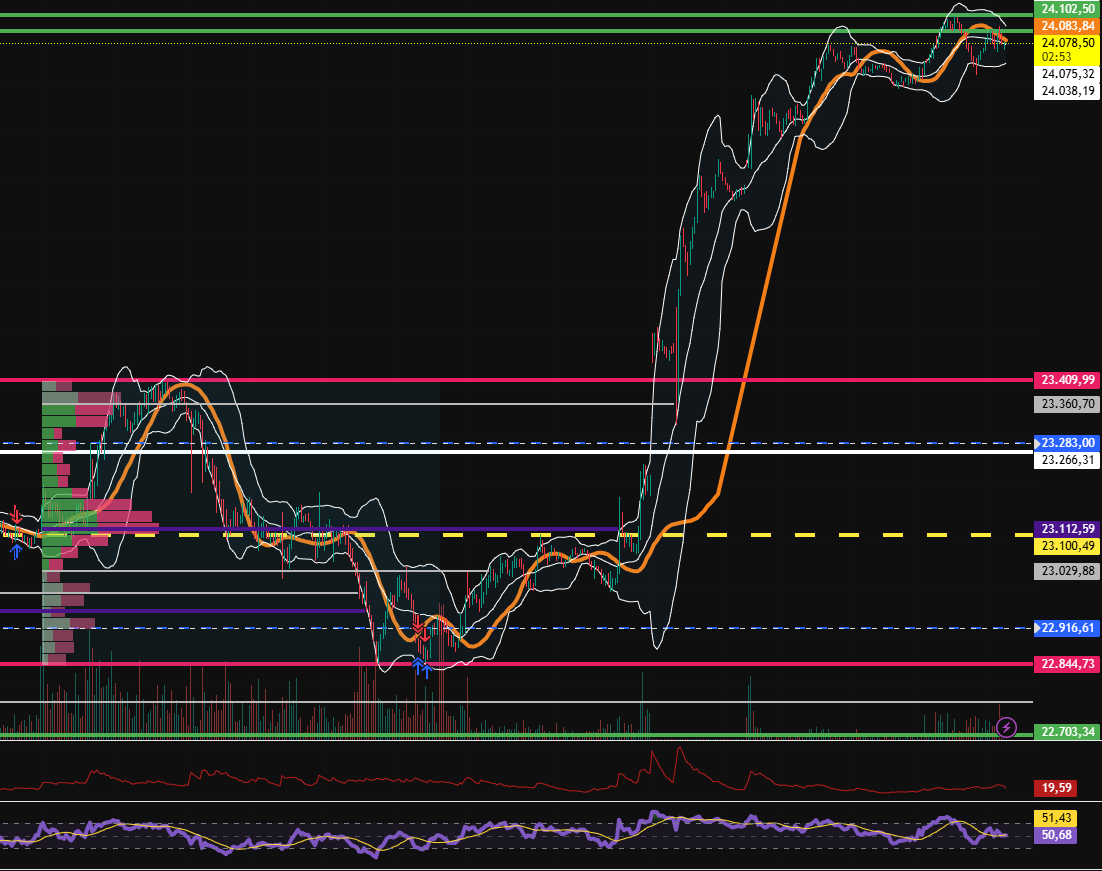The width and height of the screenshot is (1102, 871).
Task: Select the red down arrow at chart's left edge
Action: click(15, 516)
